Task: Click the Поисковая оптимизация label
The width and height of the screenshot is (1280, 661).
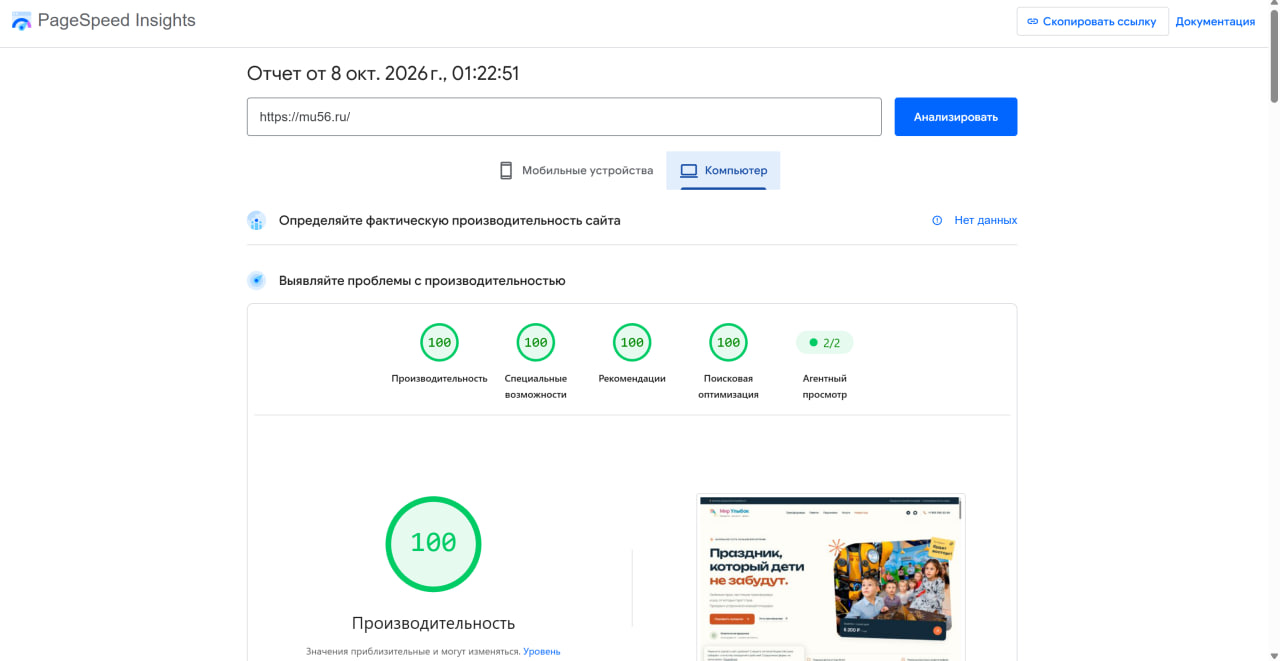Action: tap(728, 386)
